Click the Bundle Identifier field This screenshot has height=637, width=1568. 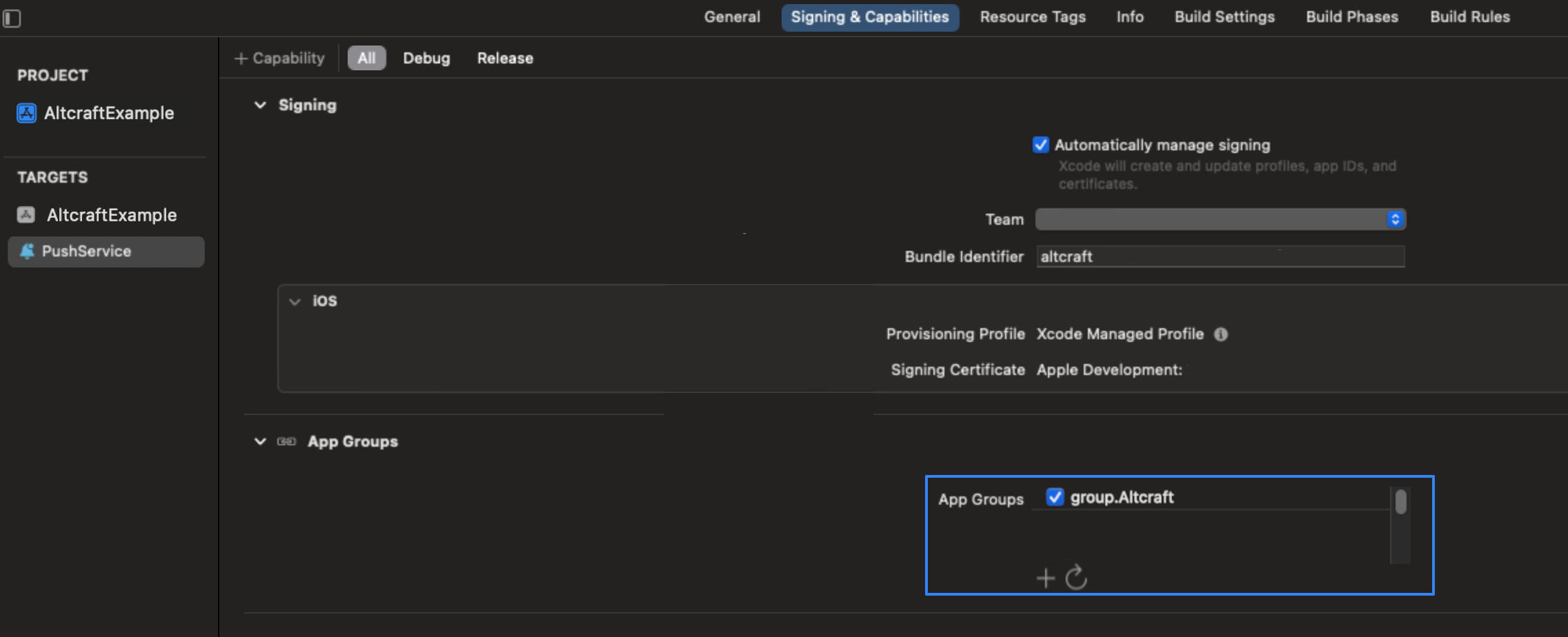[1220, 256]
